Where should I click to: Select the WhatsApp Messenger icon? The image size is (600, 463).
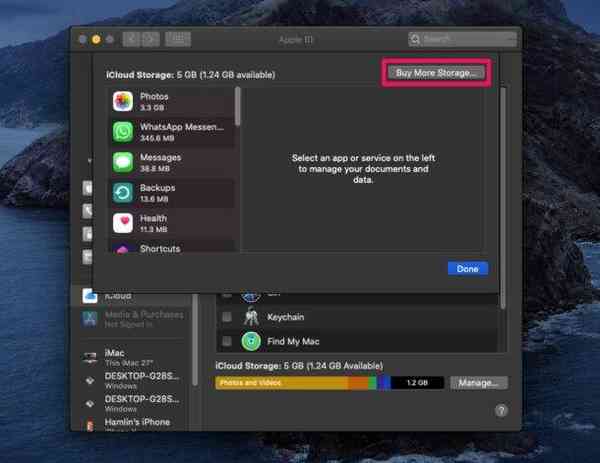pos(123,132)
